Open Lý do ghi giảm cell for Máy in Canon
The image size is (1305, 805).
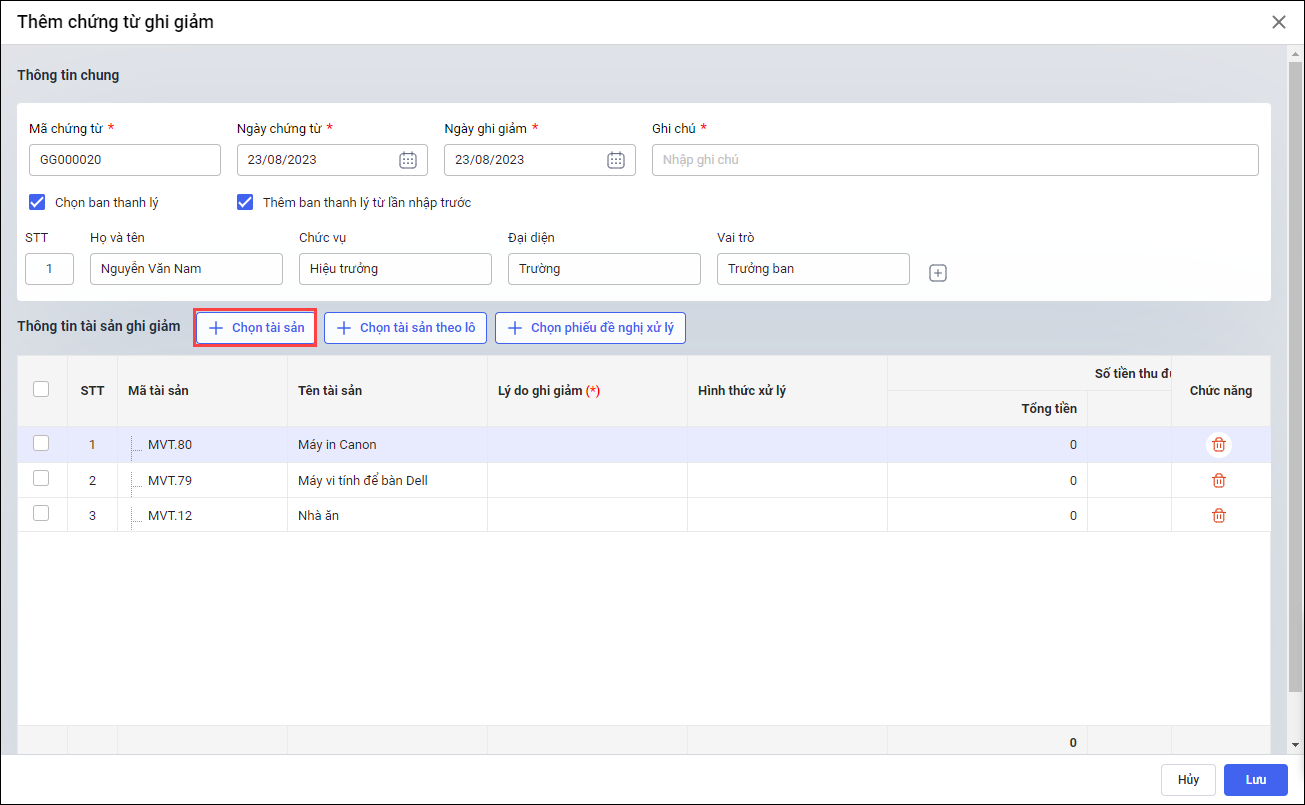pyautogui.click(x=587, y=445)
